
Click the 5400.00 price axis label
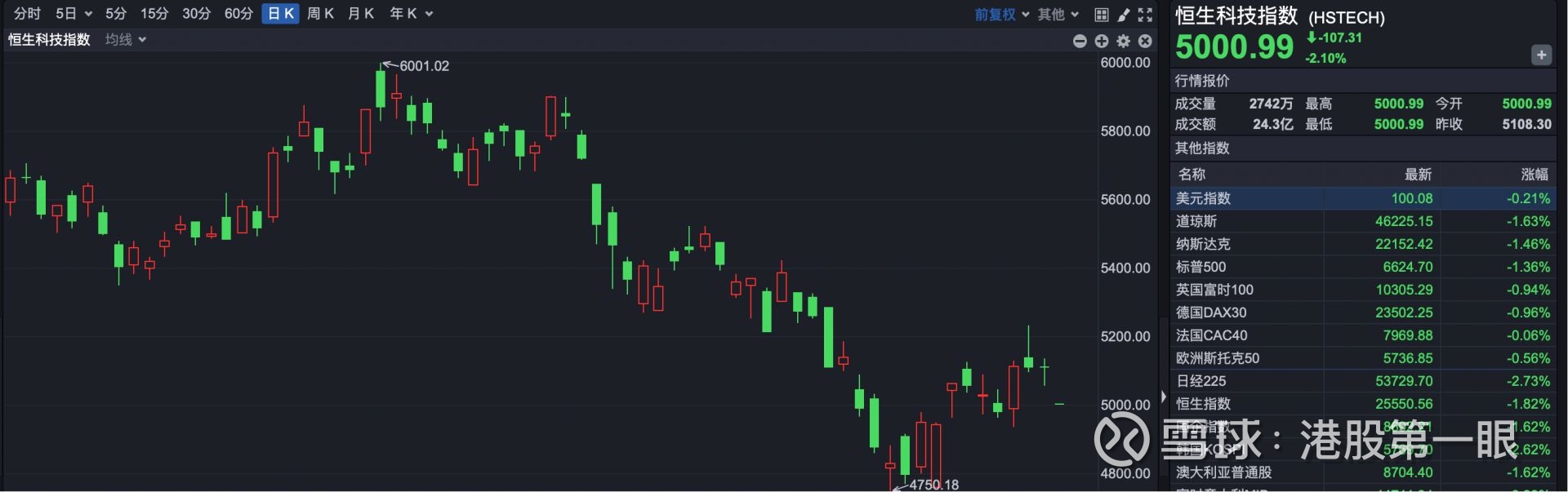click(1125, 268)
